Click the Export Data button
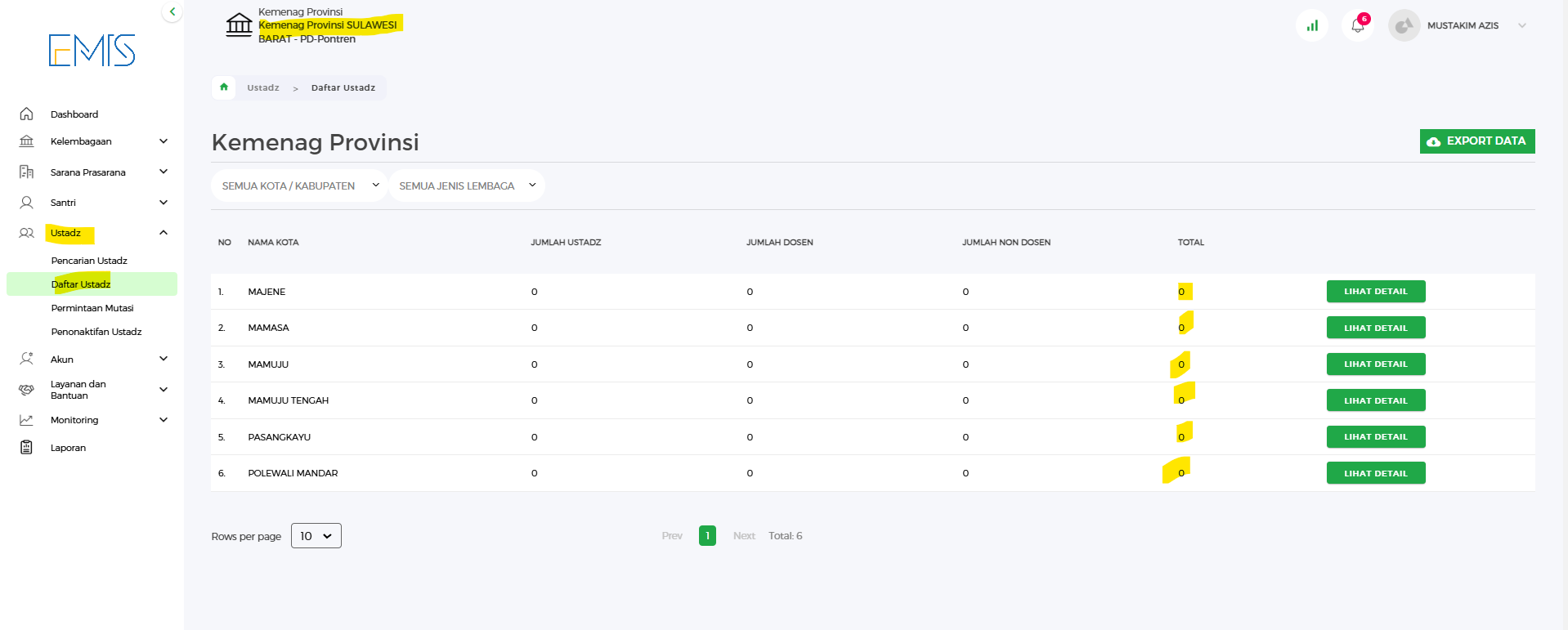This screenshot has width=1568, height=630. (x=1476, y=141)
